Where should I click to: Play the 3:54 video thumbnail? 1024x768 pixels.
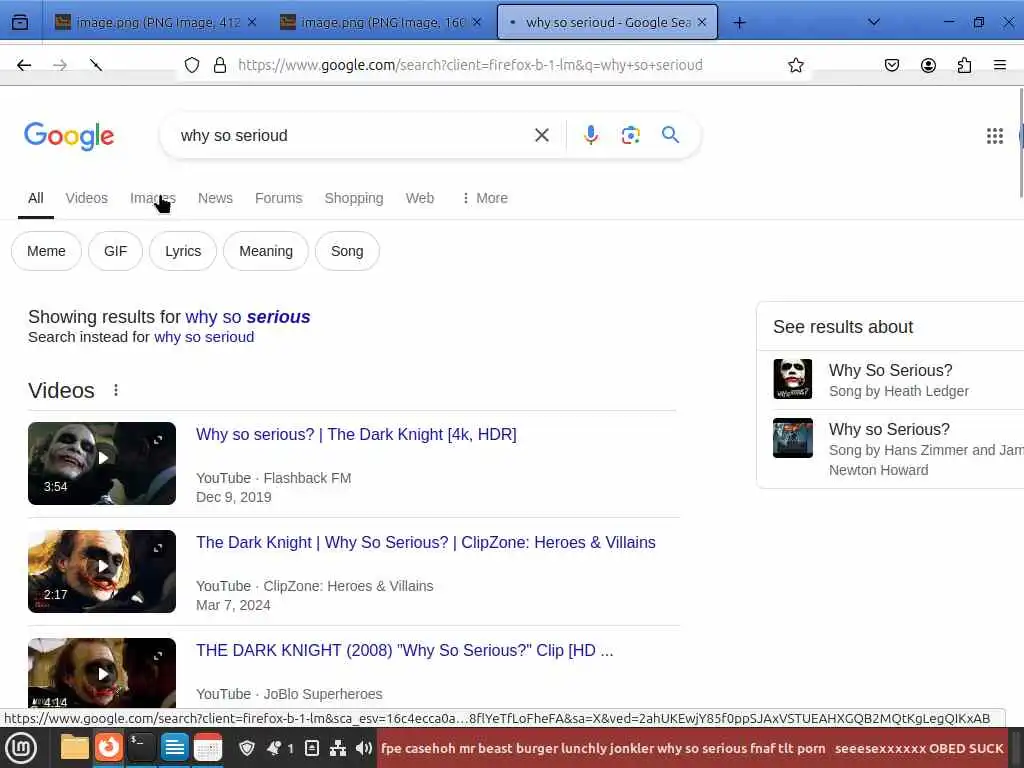[x=102, y=463]
